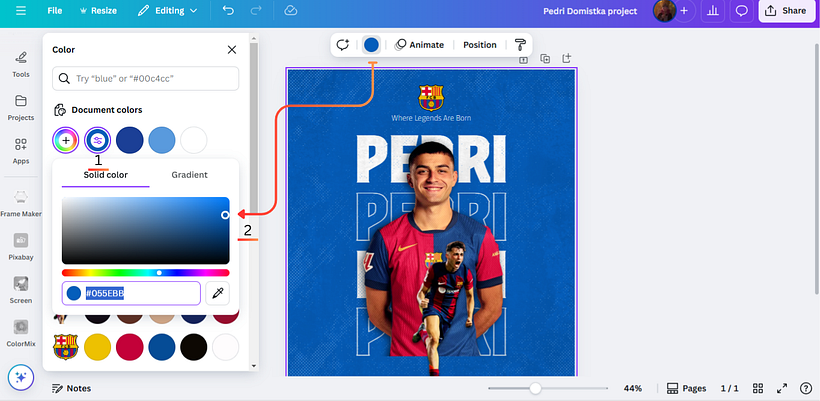Select the light blue document color
The height and width of the screenshot is (401, 820).
[162, 140]
